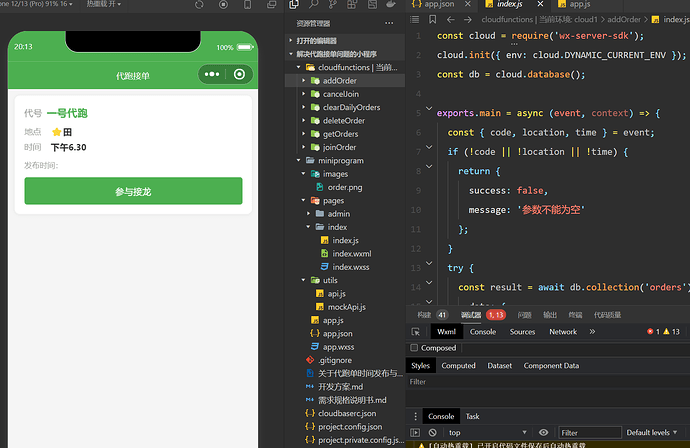Click the detach simulator window icon

tap(272, 4)
